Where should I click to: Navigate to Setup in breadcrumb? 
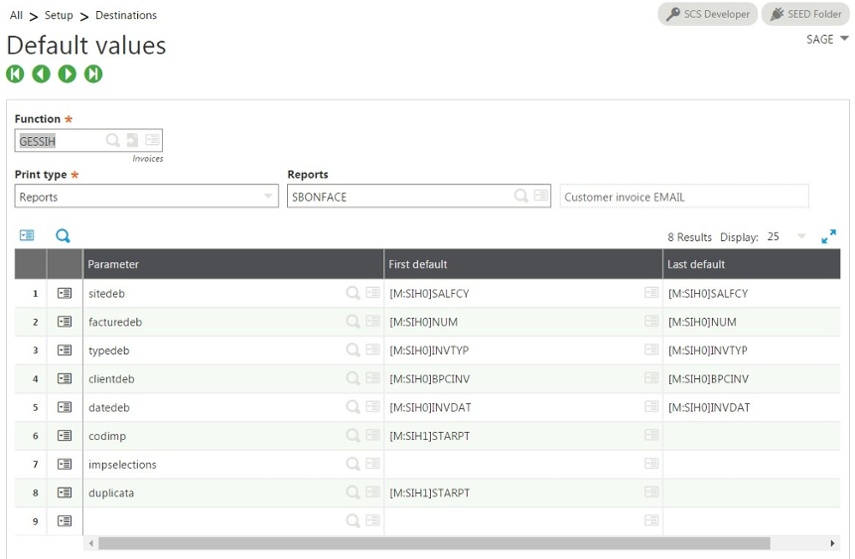click(58, 16)
